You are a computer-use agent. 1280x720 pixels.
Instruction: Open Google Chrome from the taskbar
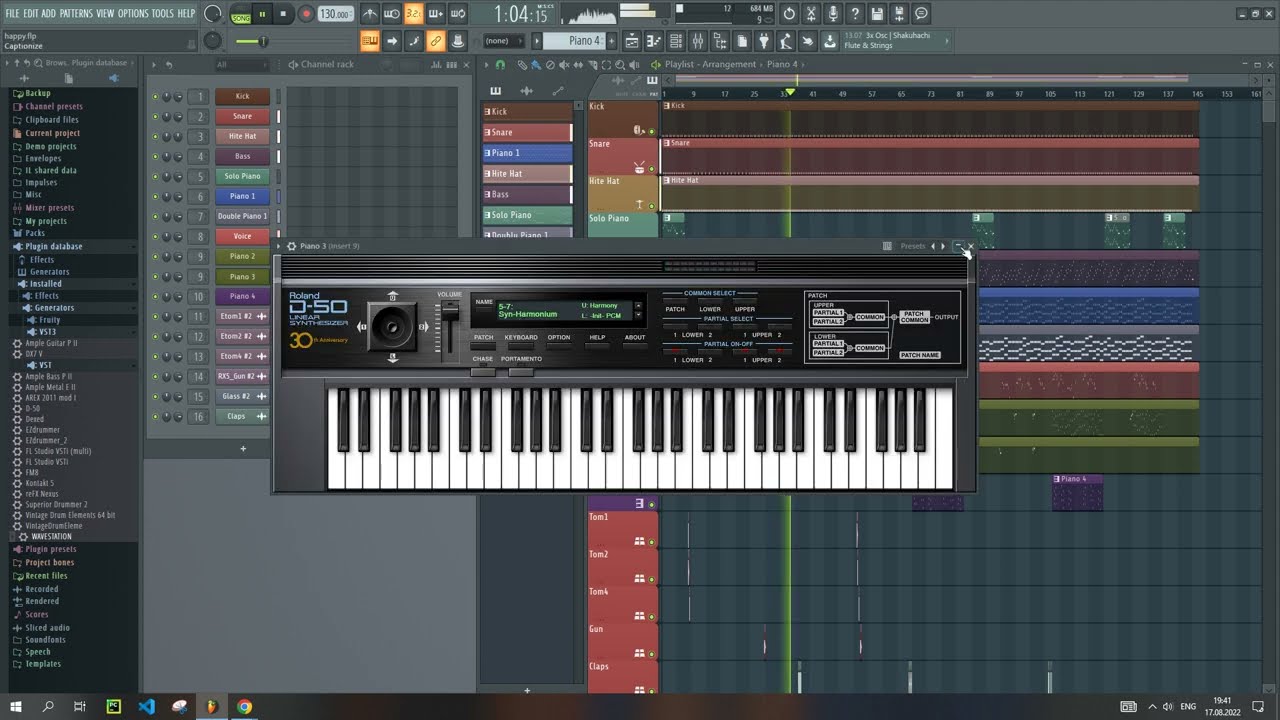click(x=245, y=706)
